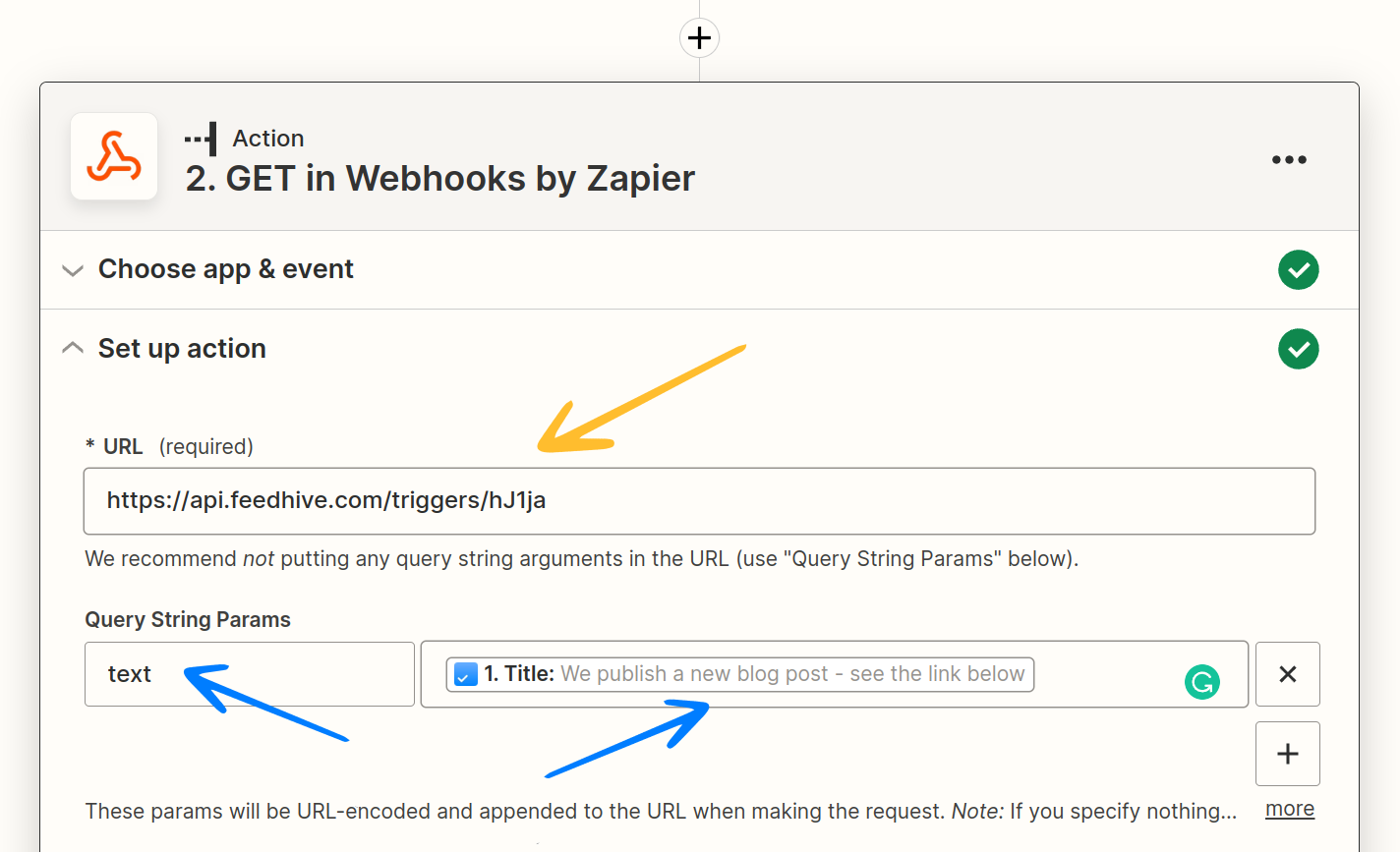Collapse the Set up action chevron

[73, 348]
